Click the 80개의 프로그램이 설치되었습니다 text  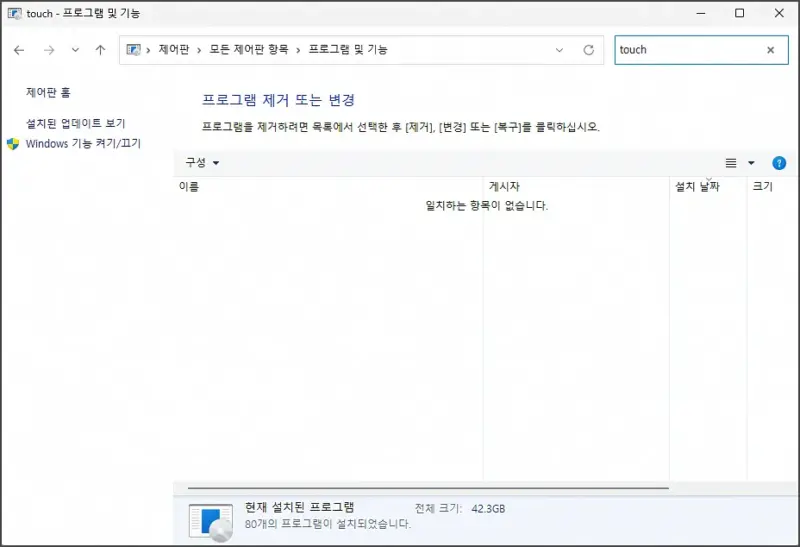[x=328, y=524]
